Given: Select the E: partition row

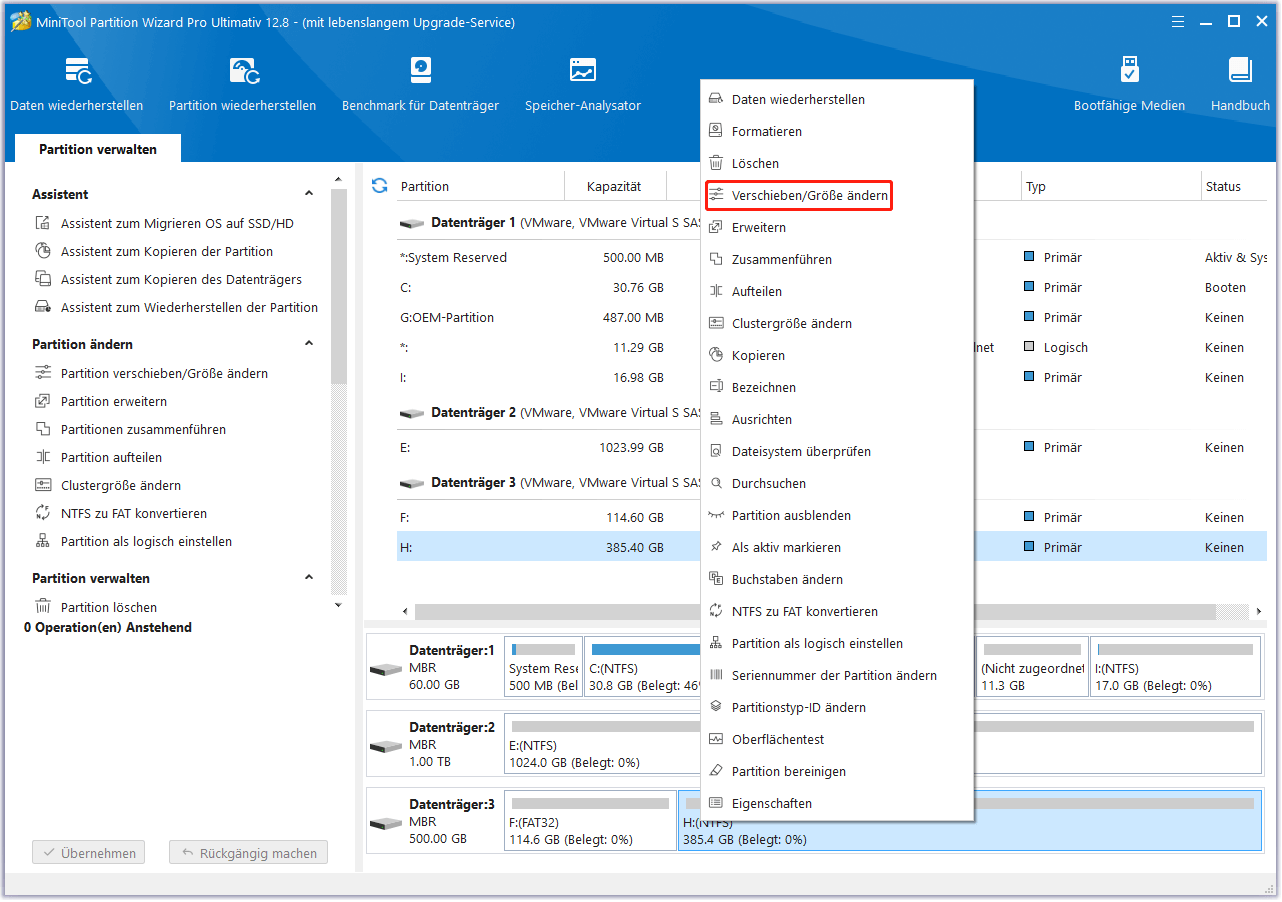Looking at the screenshot, I should click(x=548, y=448).
